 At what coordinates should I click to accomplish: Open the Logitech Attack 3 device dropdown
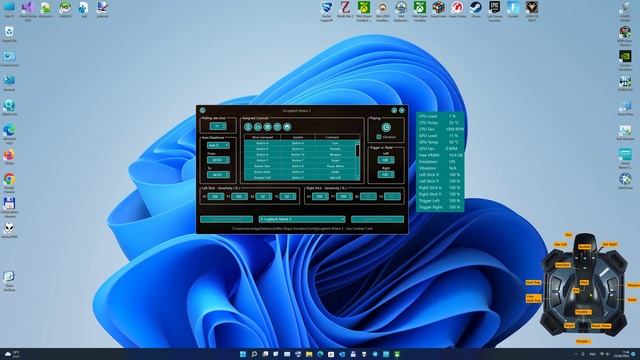(302, 219)
